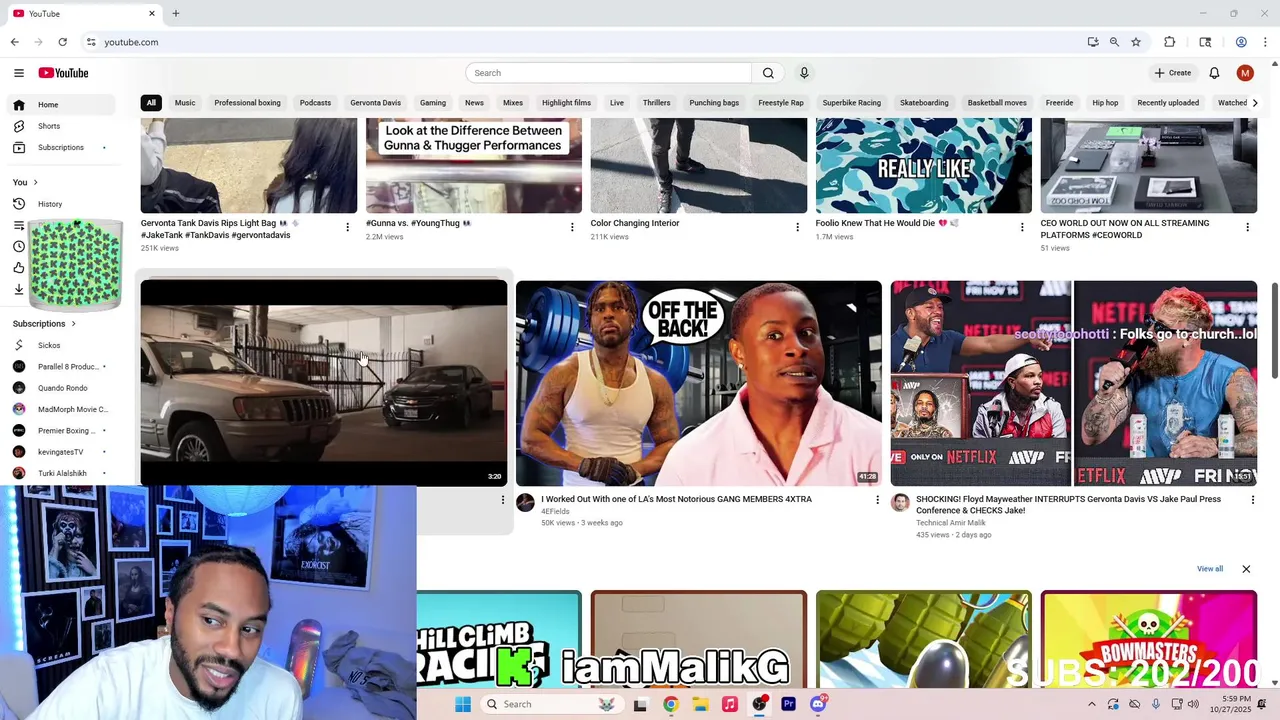This screenshot has height=720, width=1280.
Task: Click the YouTube search input field
Action: 608,73
